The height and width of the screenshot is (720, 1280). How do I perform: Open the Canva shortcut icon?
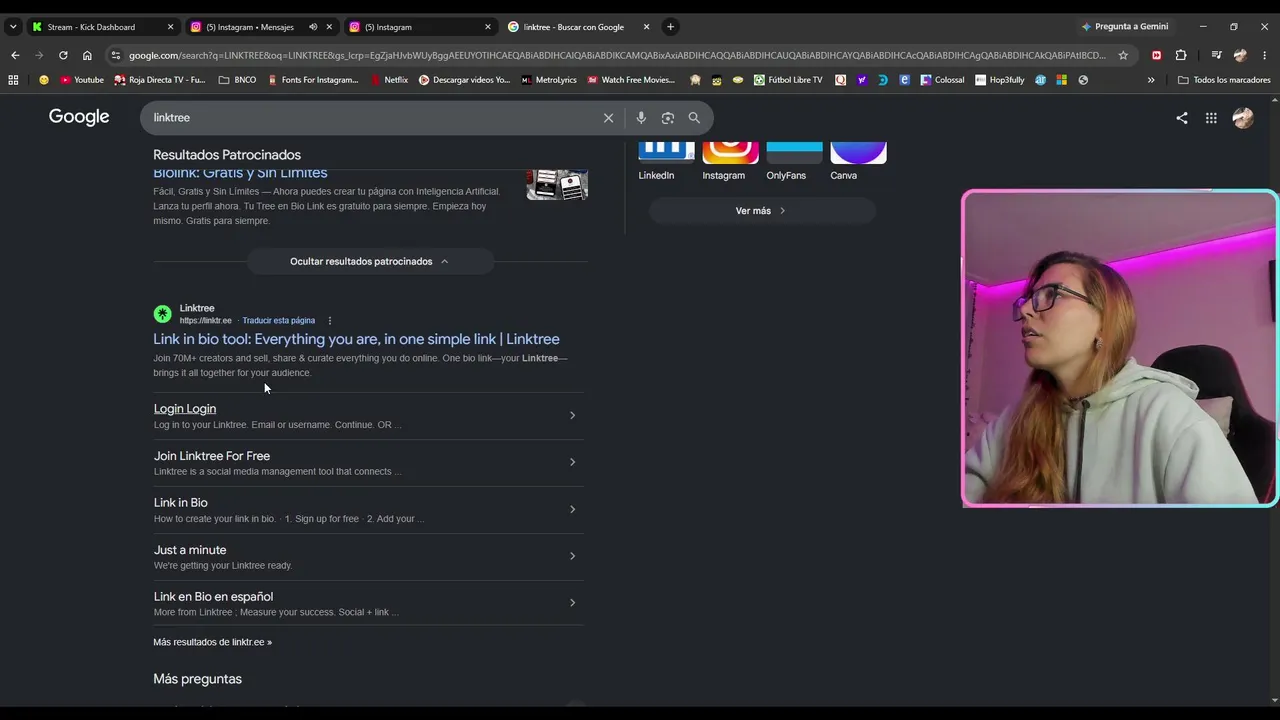[x=858, y=152]
